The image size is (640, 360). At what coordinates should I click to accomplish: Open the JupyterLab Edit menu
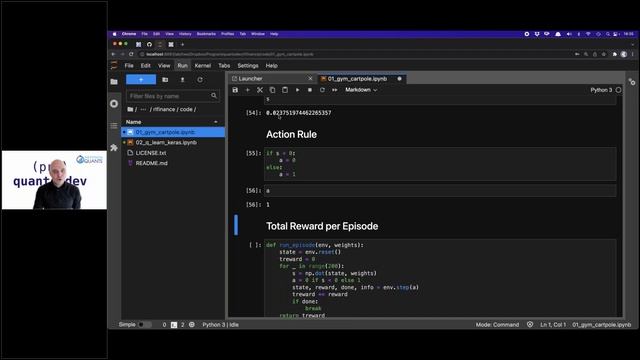click(146, 65)
